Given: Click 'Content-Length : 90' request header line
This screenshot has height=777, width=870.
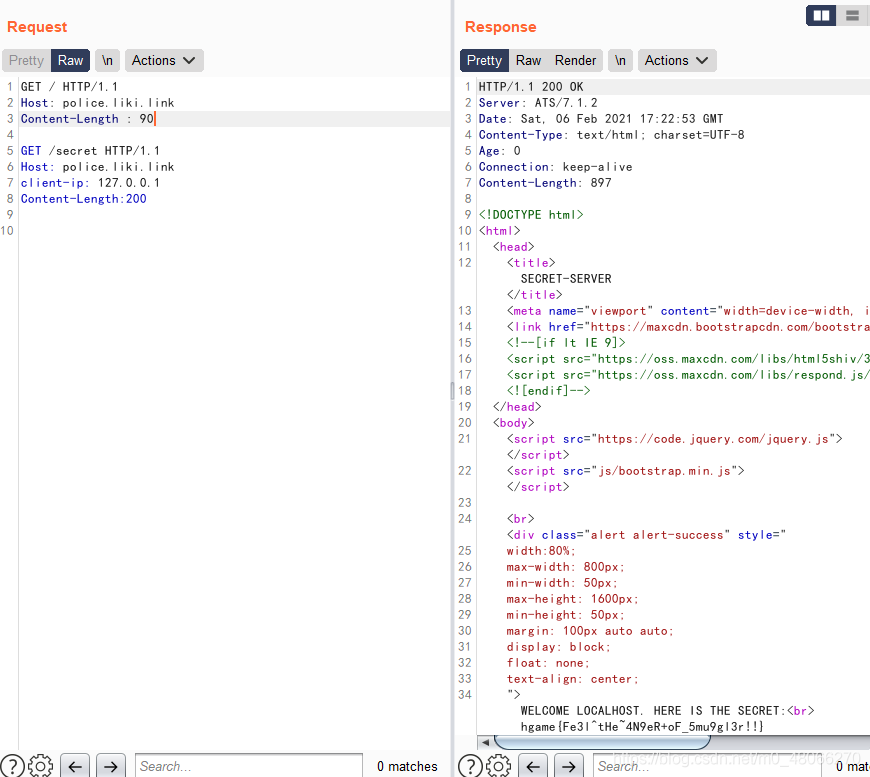Looking at the screenshot, I should (x=87, y=119).
